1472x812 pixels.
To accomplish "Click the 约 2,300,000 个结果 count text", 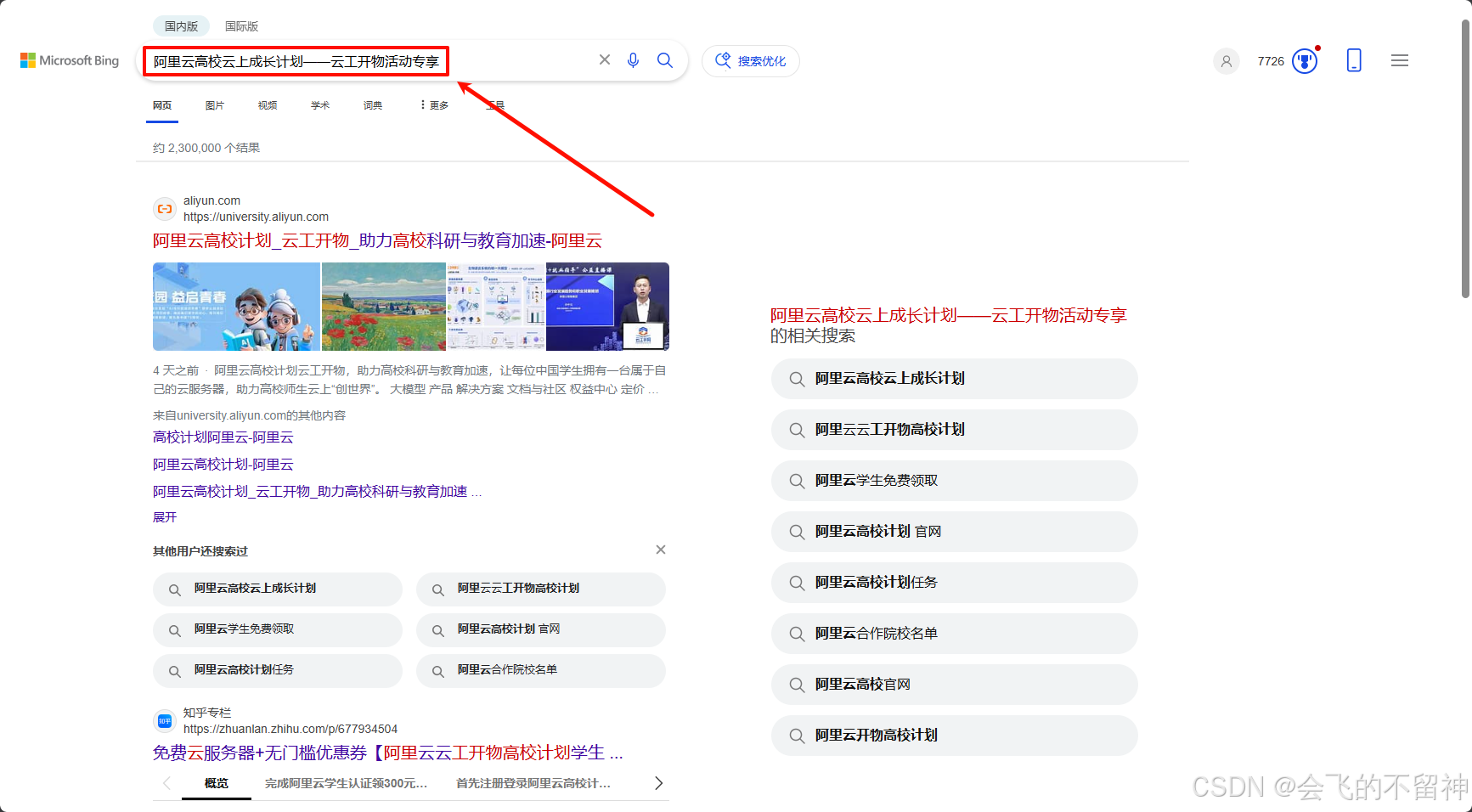I will (206, 148).
